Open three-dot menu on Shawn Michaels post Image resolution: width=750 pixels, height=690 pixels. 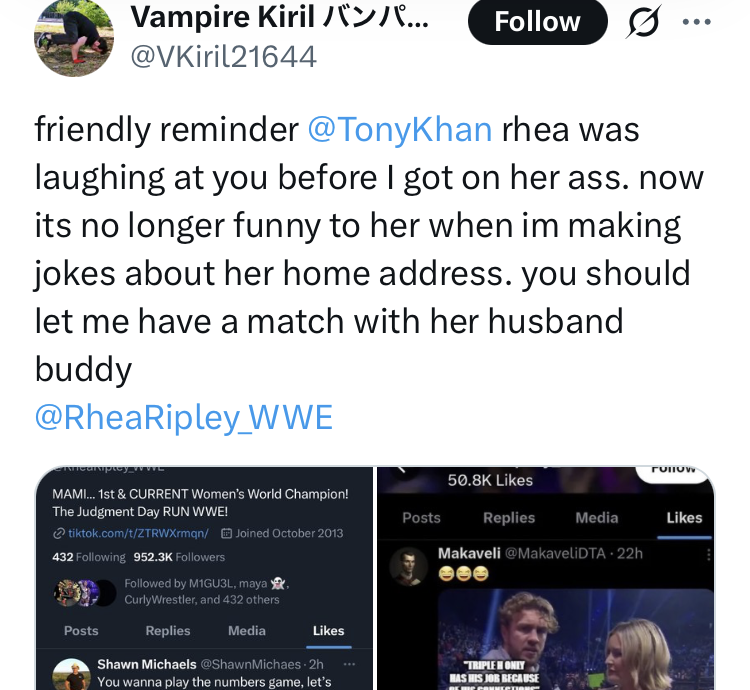coord(348,664)
